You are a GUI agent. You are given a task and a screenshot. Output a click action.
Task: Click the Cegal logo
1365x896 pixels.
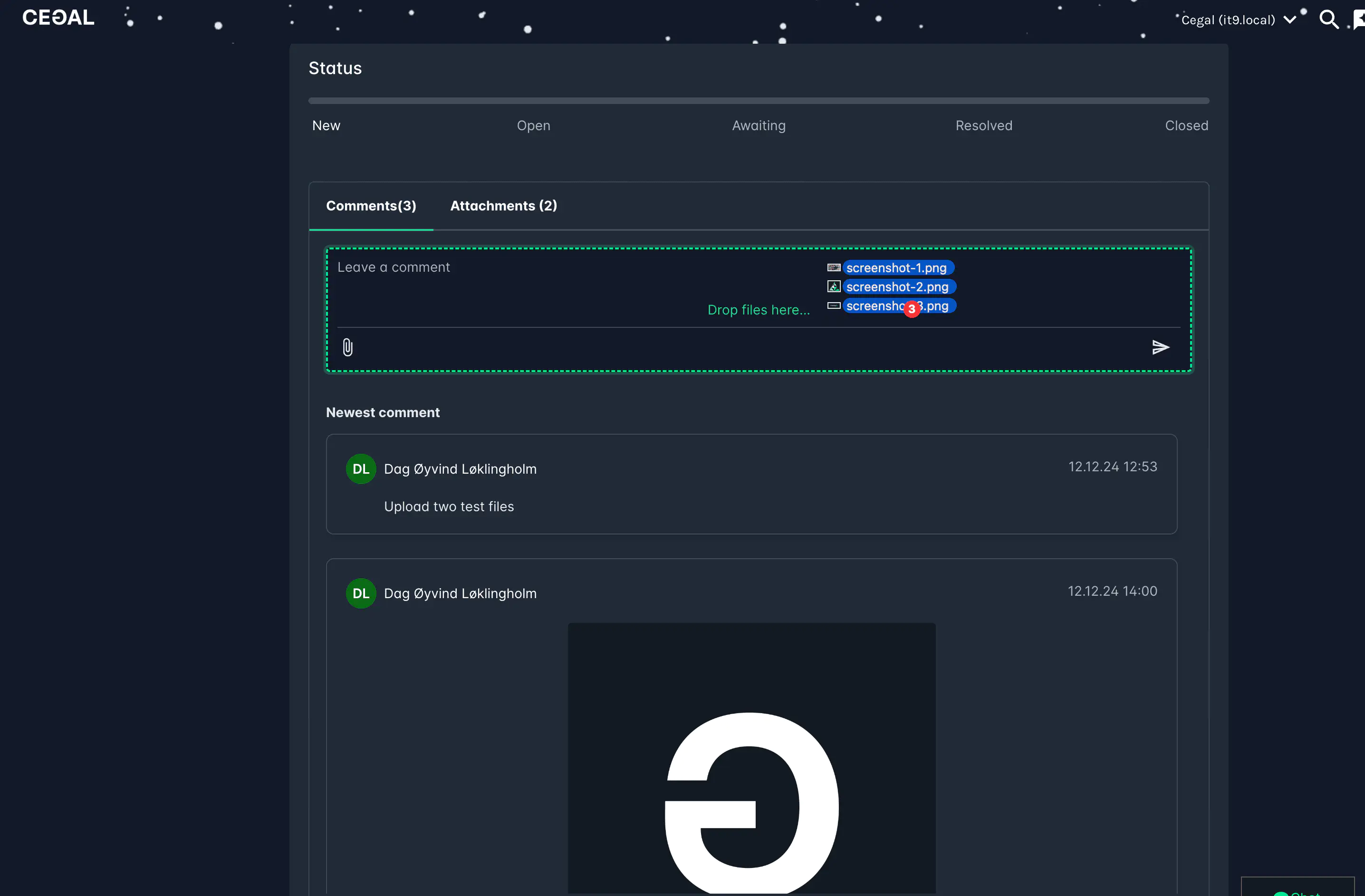pos(58,18)
